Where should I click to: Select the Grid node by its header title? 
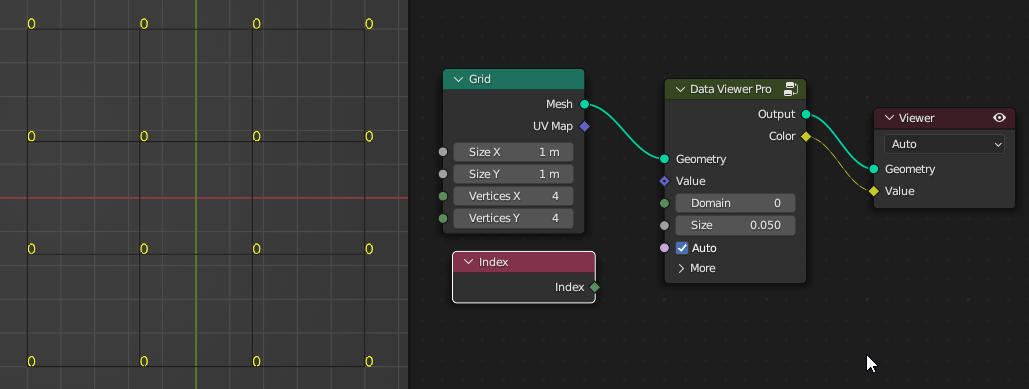pos(480,79)
